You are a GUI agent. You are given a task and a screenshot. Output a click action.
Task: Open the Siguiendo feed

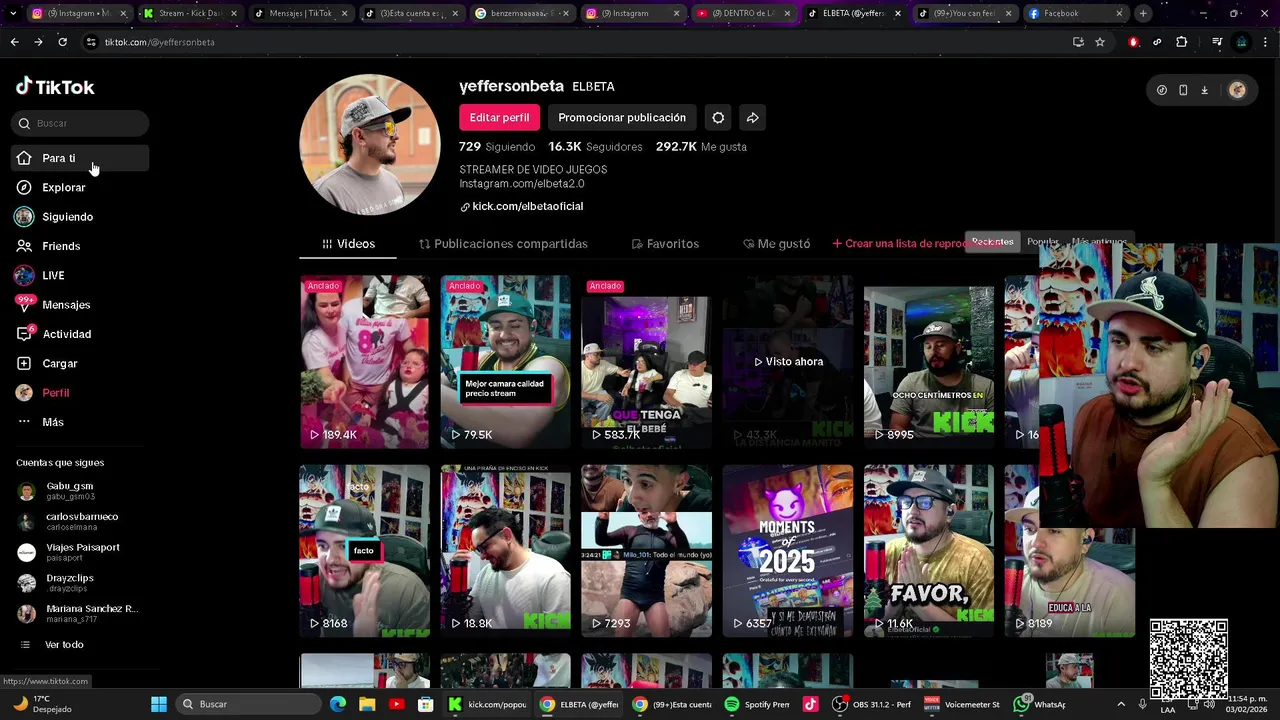tap(80, 217)
